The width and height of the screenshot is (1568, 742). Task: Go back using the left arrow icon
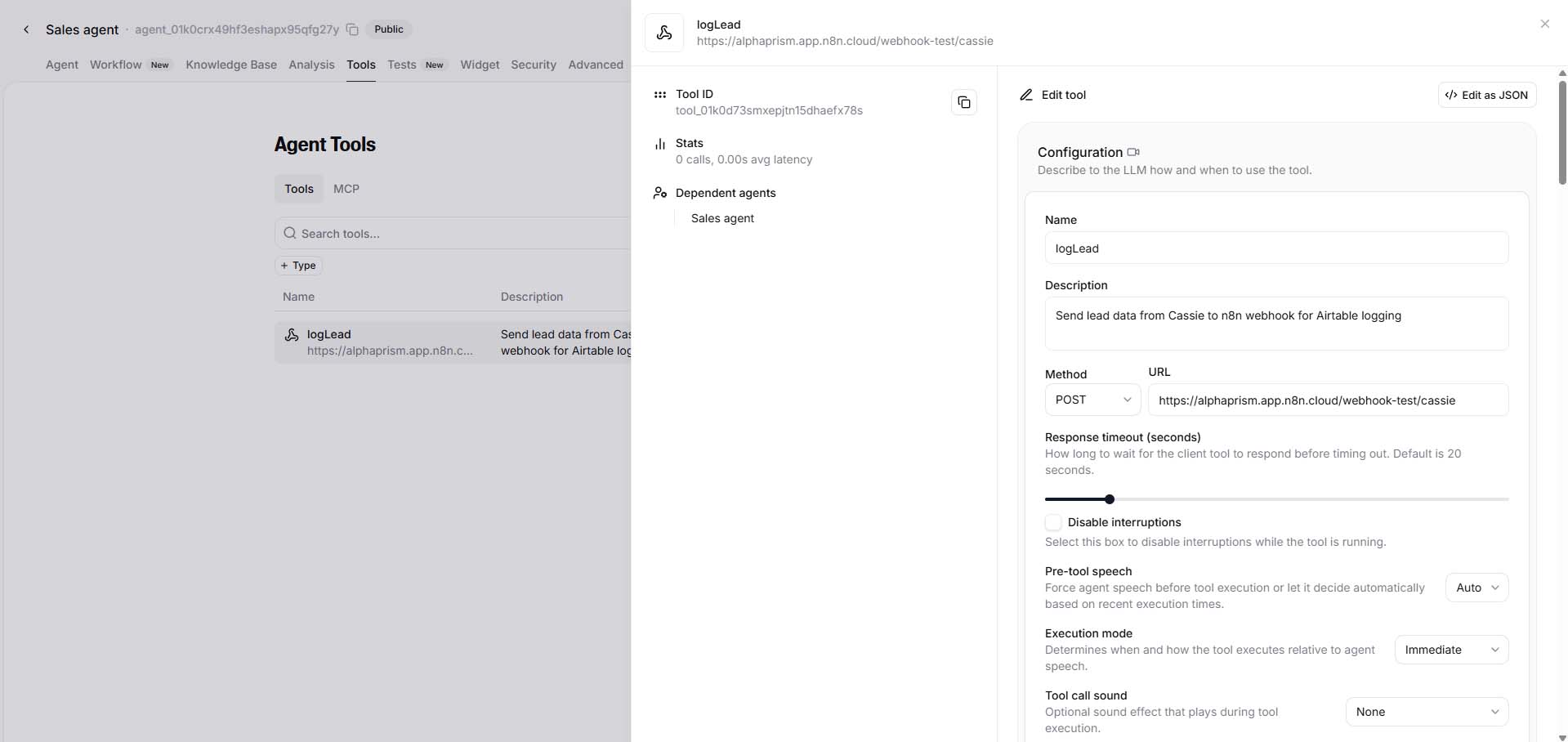tap(26, 29)
